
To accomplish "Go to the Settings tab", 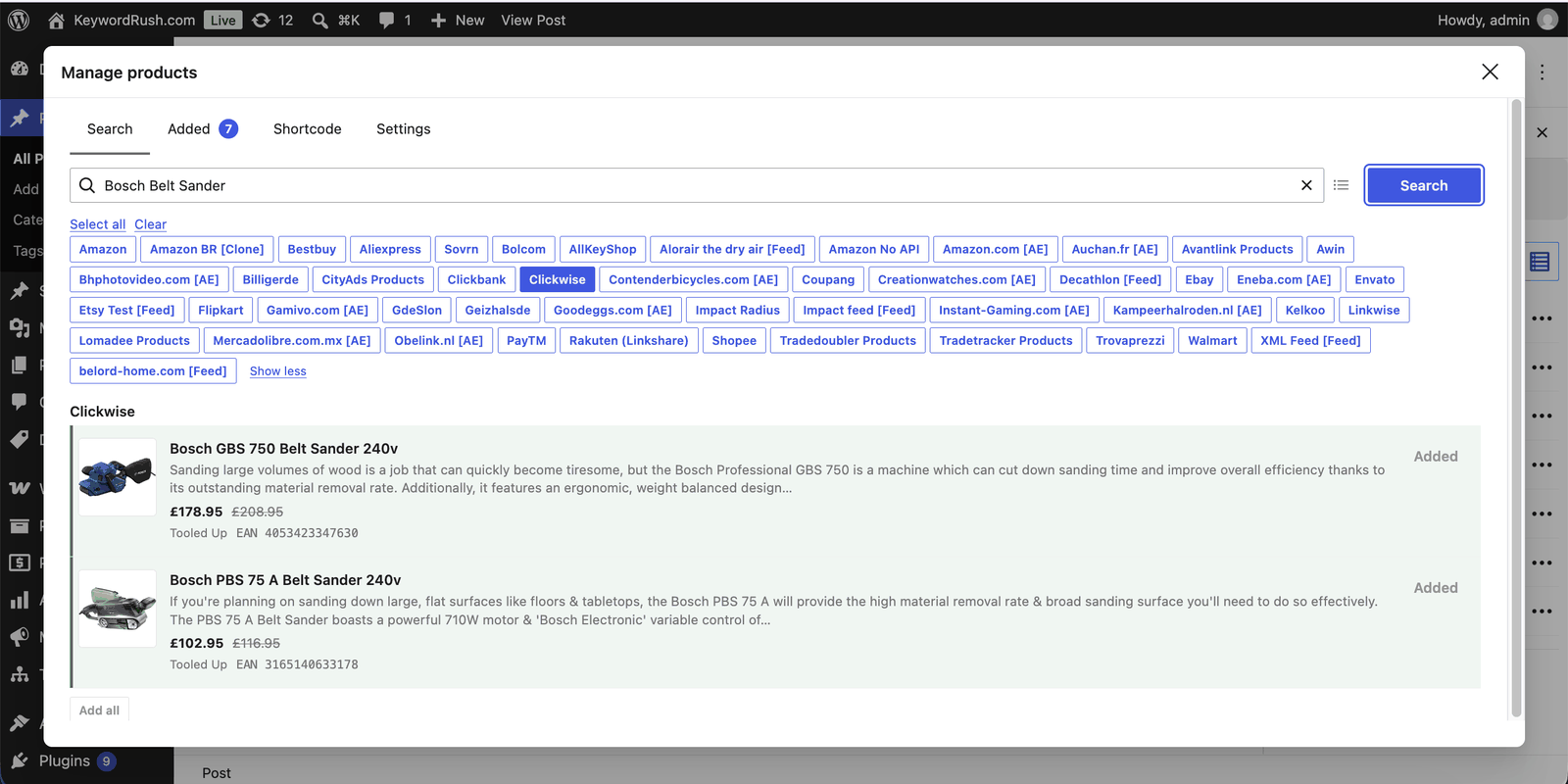I will (404, 128).
